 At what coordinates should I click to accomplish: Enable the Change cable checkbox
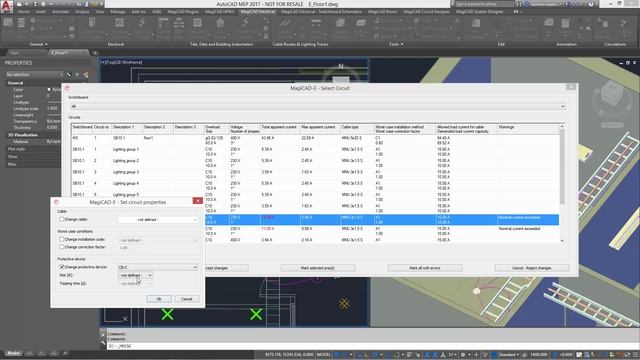tap(62, 220)
